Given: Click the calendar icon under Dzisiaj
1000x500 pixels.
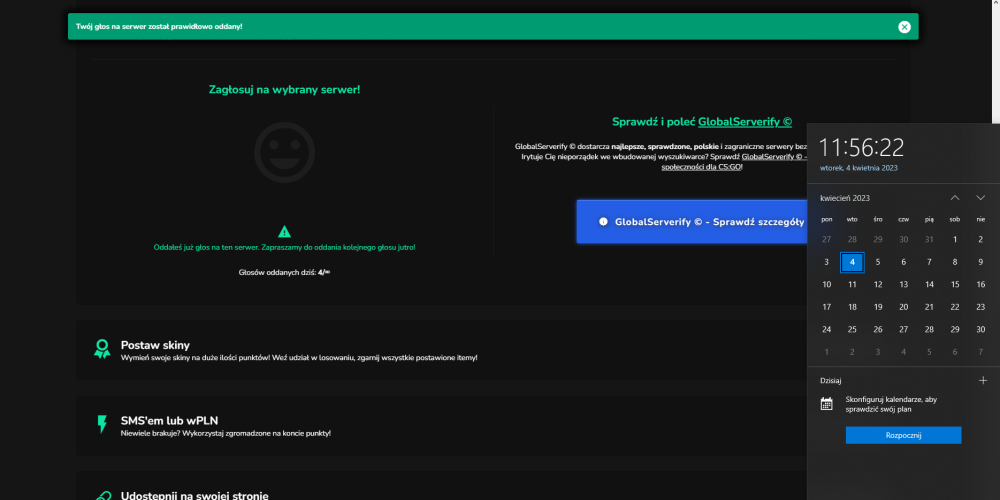Looking at the screenshot, I should [827, 404].
